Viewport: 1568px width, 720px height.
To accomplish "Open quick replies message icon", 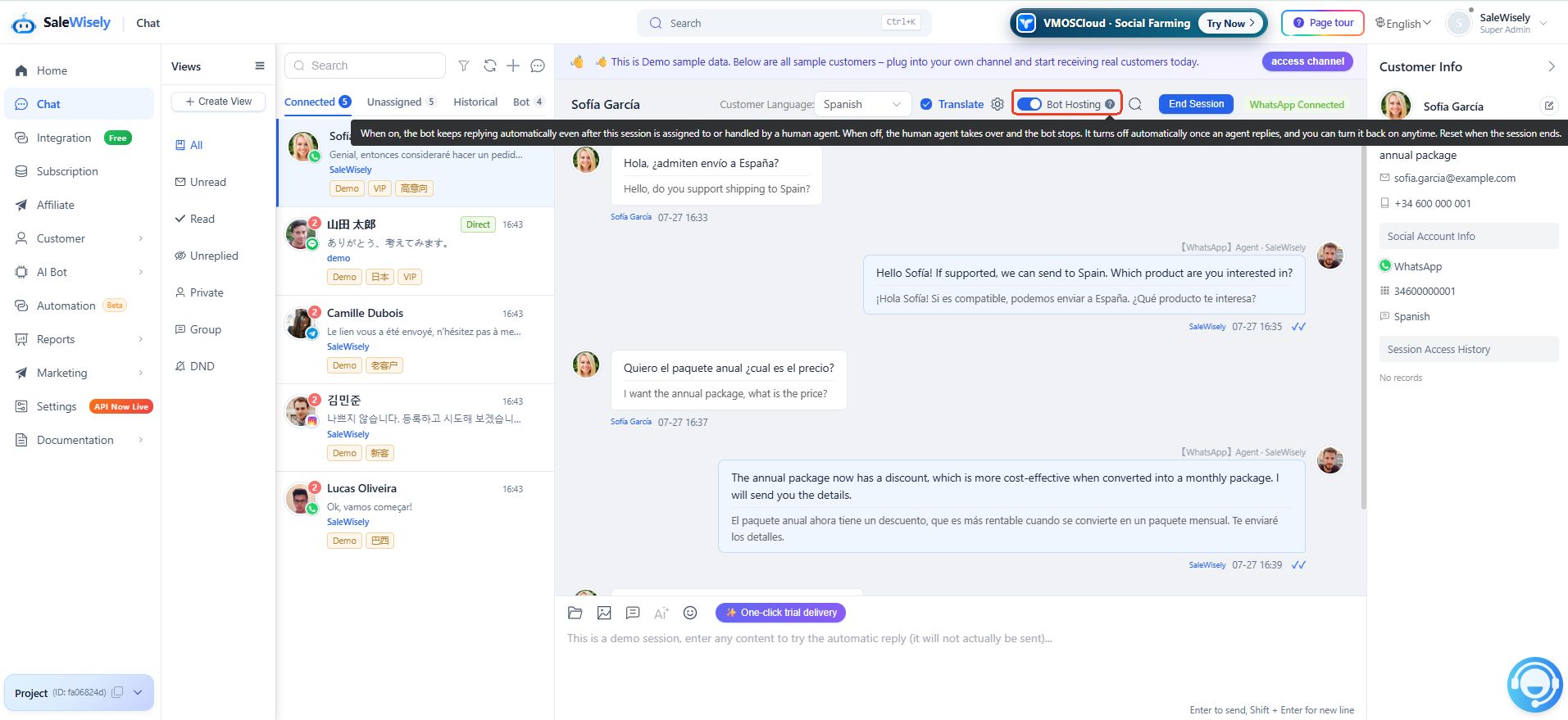I will (x=633, y=613).
